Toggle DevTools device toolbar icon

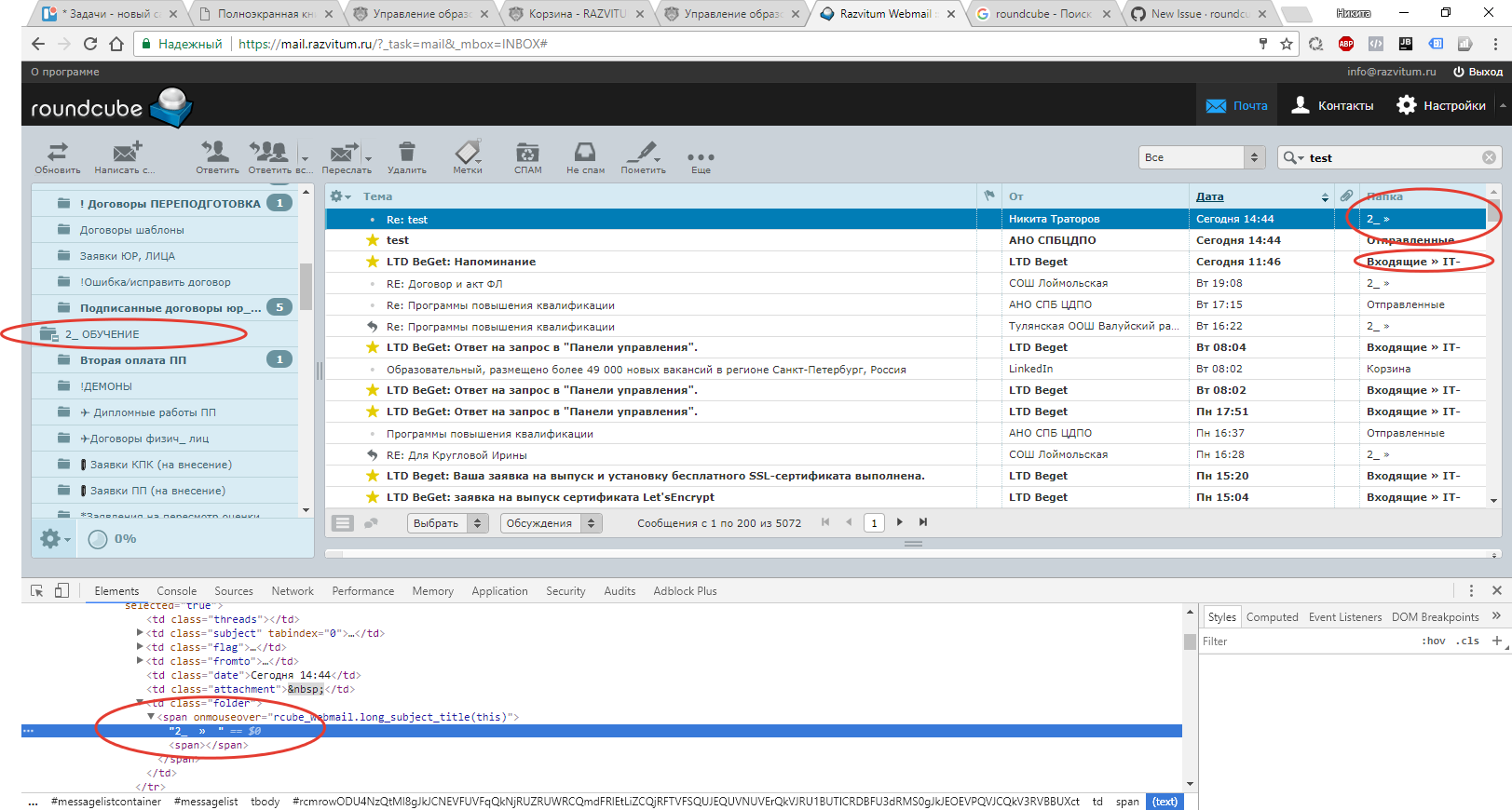61,590
